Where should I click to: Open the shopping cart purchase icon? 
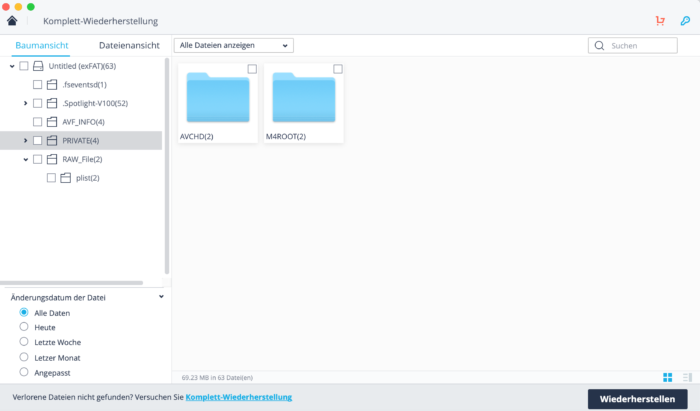tap(660, 21)
